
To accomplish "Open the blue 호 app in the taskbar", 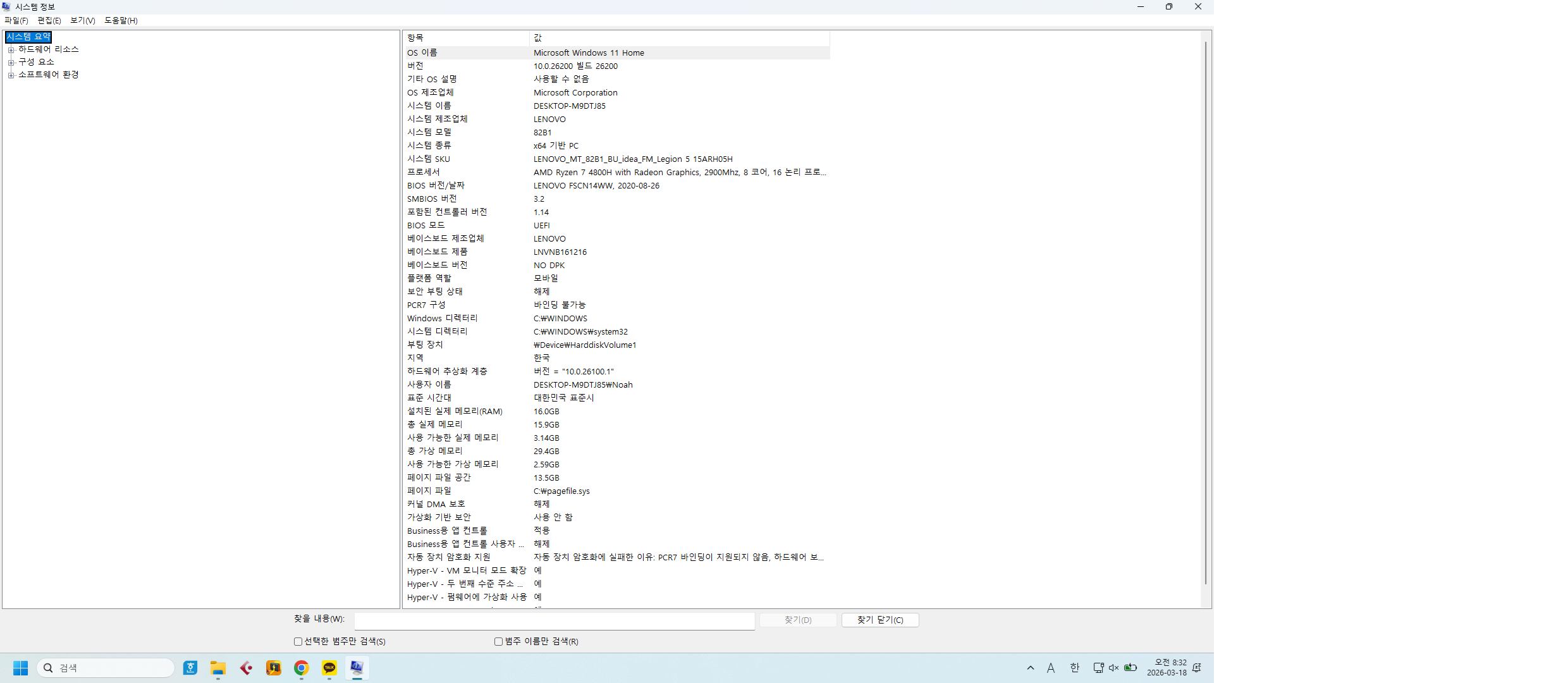I will pos(190,668).
